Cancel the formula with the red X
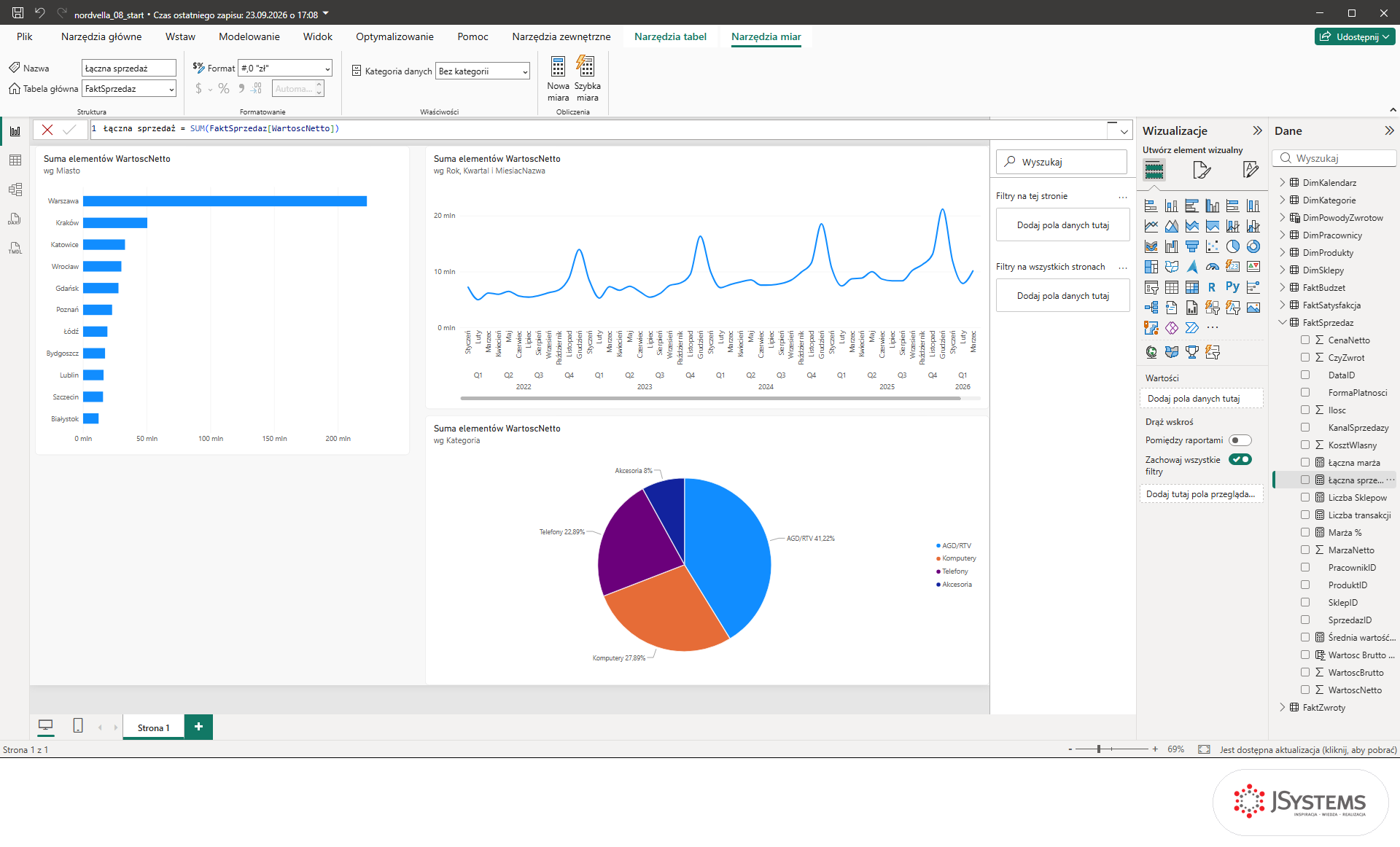The height and width of the screenshot is (847, 1400). (x=47, y=129)
